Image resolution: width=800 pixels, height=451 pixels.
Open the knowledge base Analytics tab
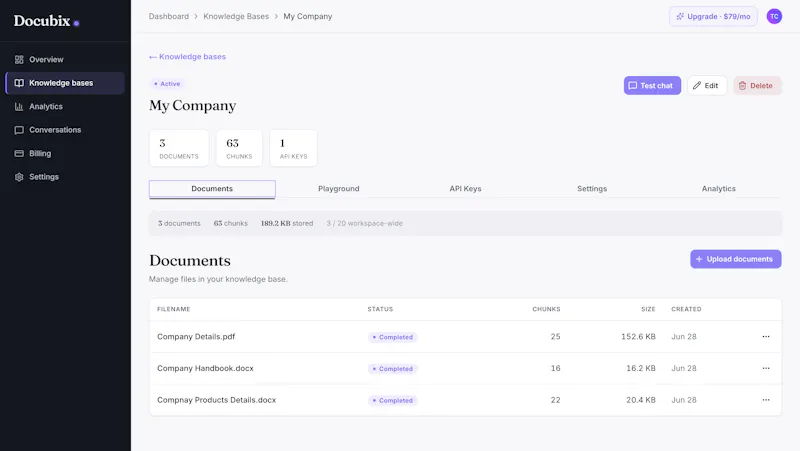tap(718, 189)
